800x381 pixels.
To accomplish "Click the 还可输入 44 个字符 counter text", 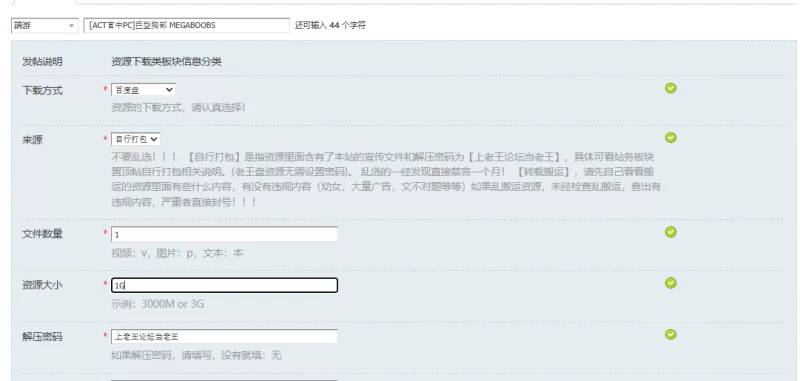I will click(x=330, y=25).
